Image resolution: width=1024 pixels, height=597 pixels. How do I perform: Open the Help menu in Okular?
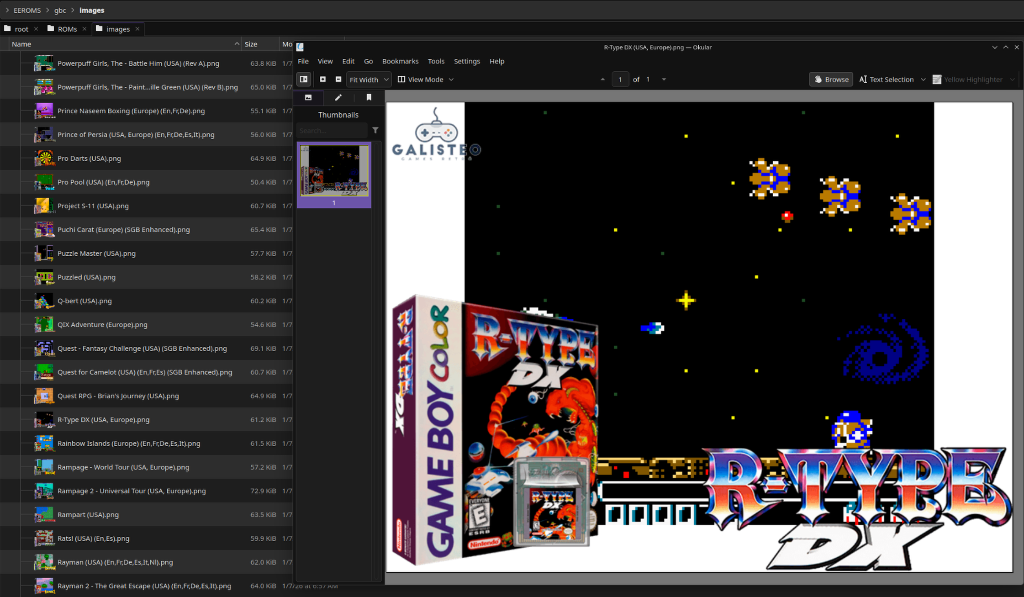coord(497,61)
